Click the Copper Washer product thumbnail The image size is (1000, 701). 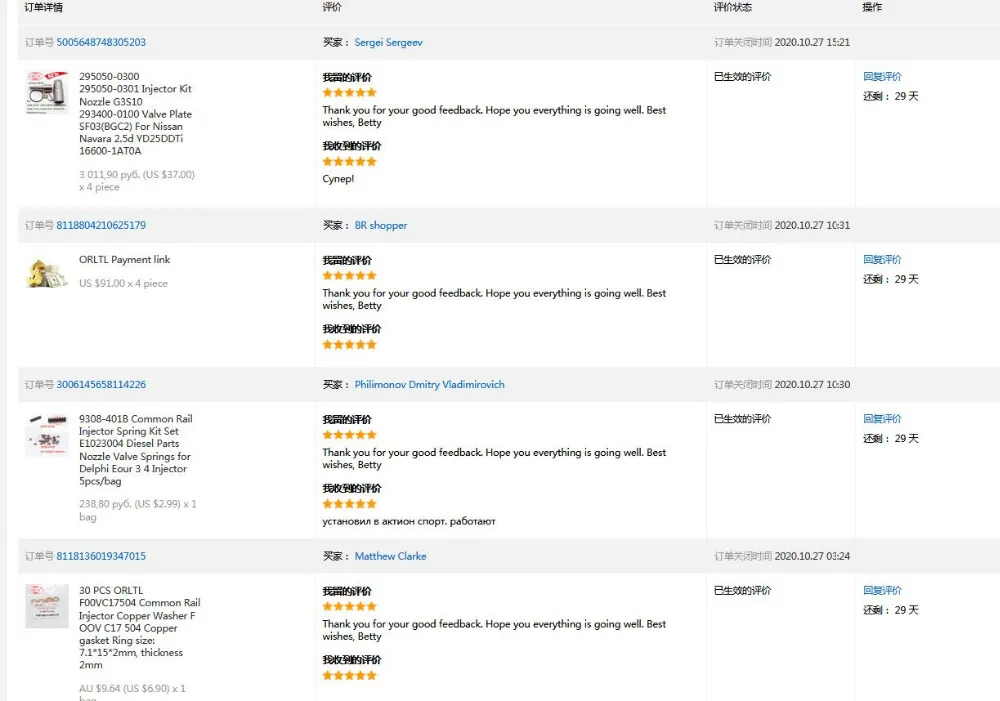click(x=47, y=606)
